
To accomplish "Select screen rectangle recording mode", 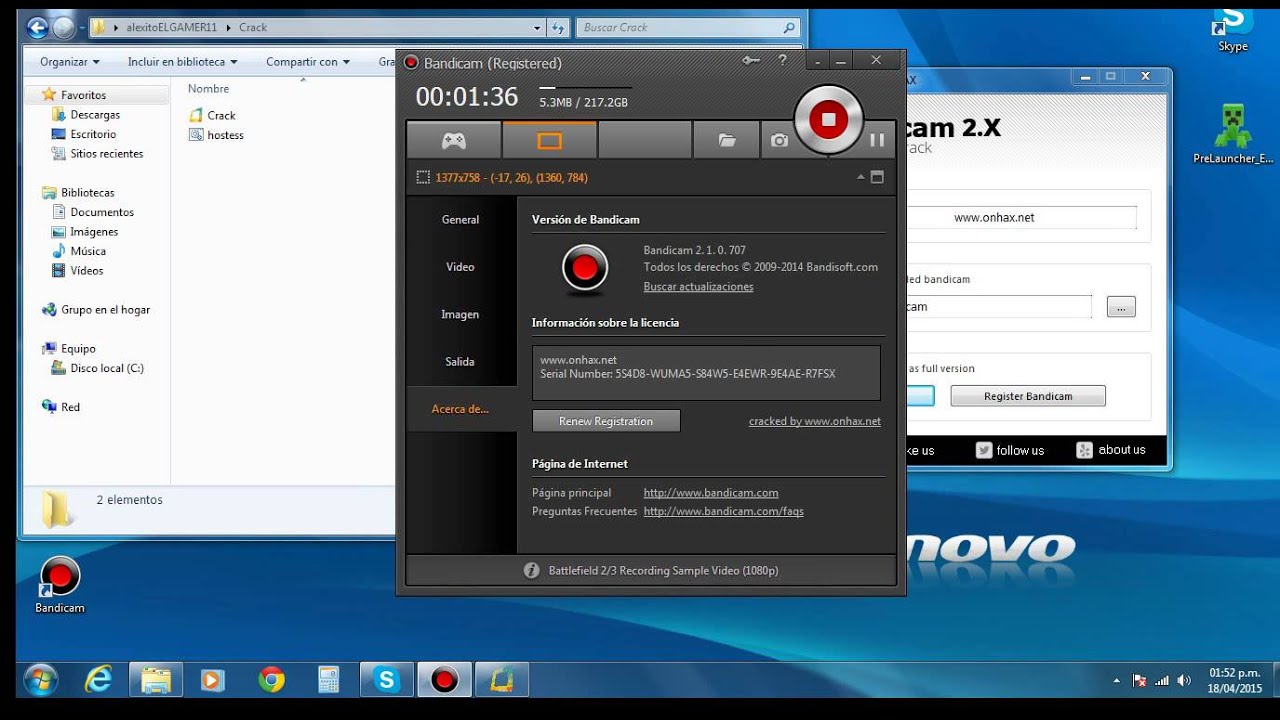I will (550, 141).
